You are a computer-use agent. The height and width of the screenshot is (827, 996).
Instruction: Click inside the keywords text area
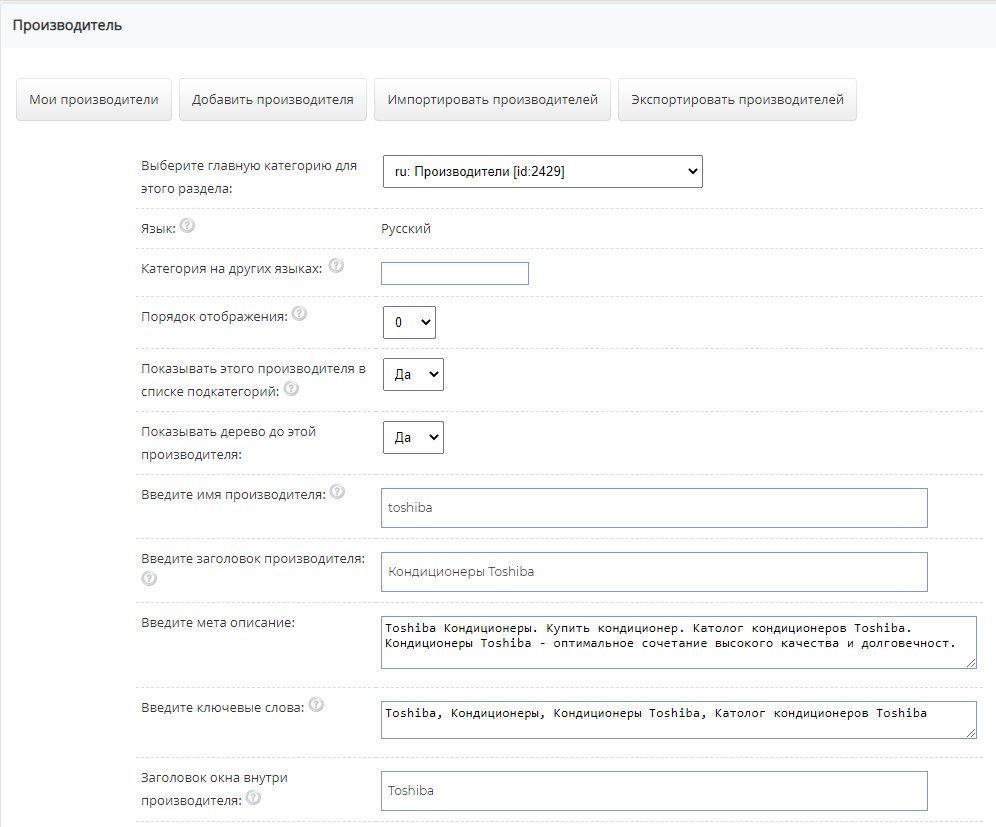tap(678, 719)
